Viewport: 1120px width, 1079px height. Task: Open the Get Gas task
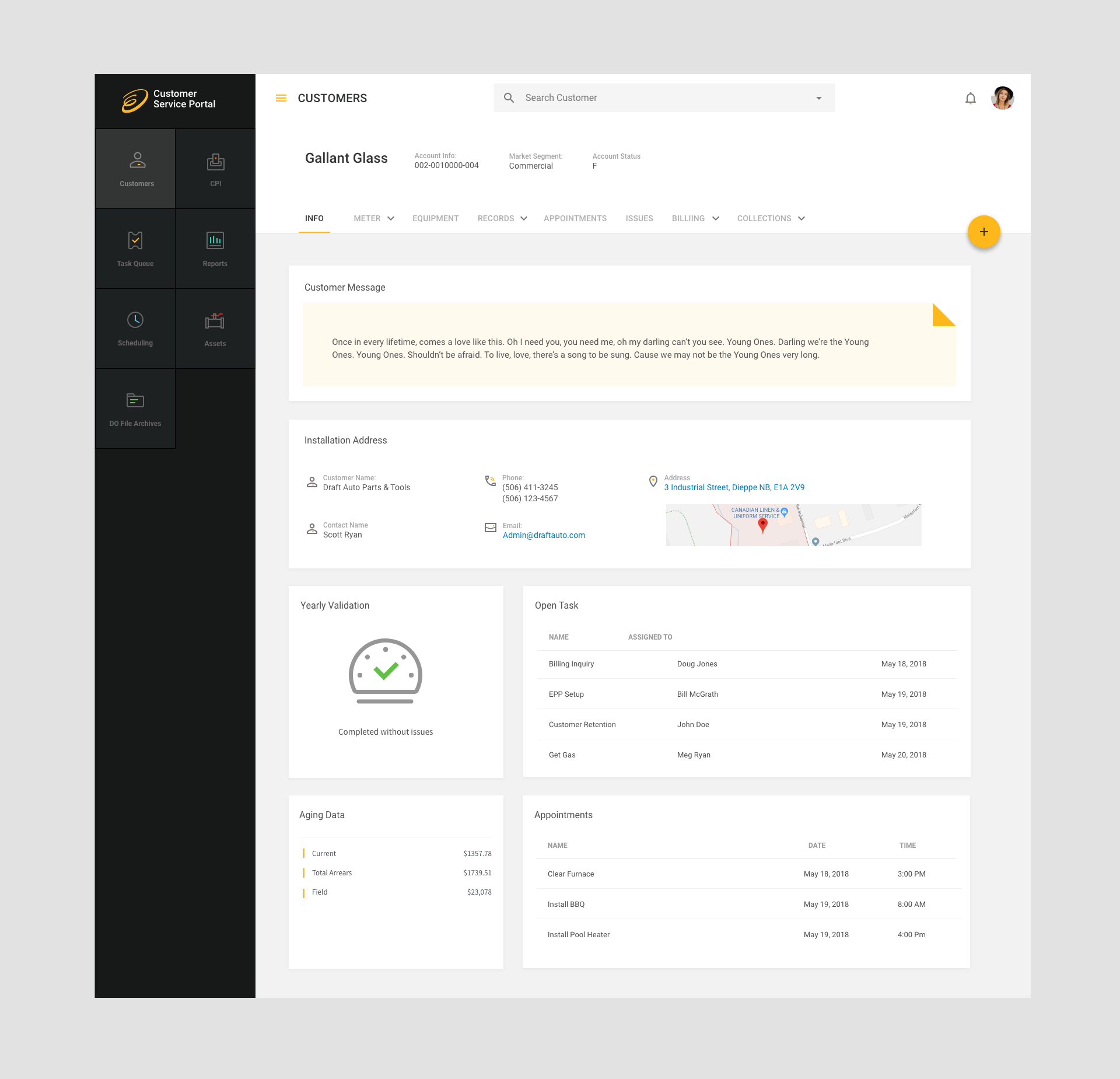coord(747,755)
